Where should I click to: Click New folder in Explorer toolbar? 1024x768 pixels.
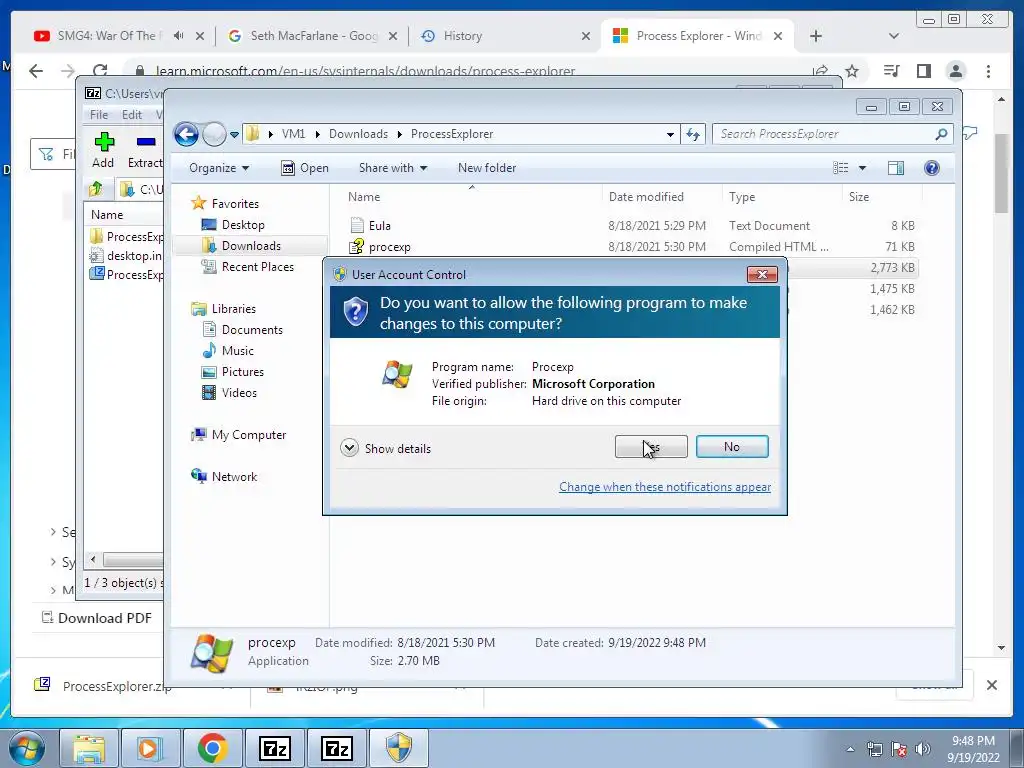[x=487, y=168]
